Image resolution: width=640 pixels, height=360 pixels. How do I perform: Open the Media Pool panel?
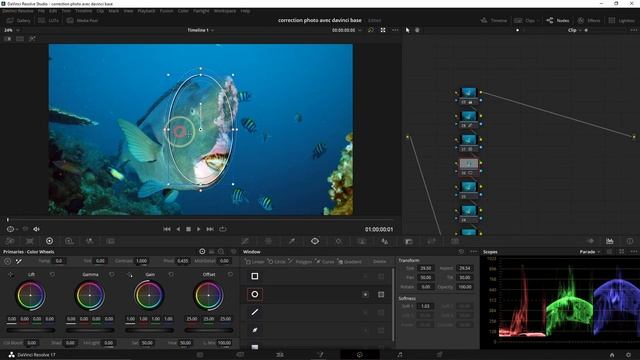[x=83, y=20]
